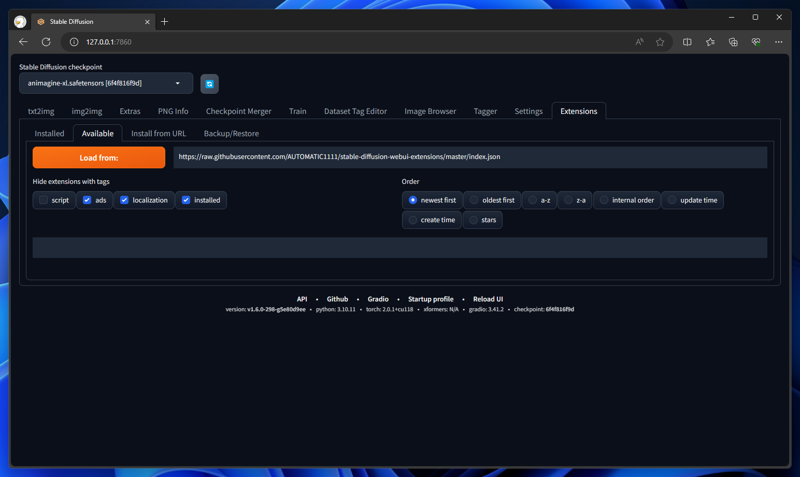Click the checkpoint hash 6f4f816f9d link
The height and width of the screenshot is (477, 800).
[x=560, y=309]
